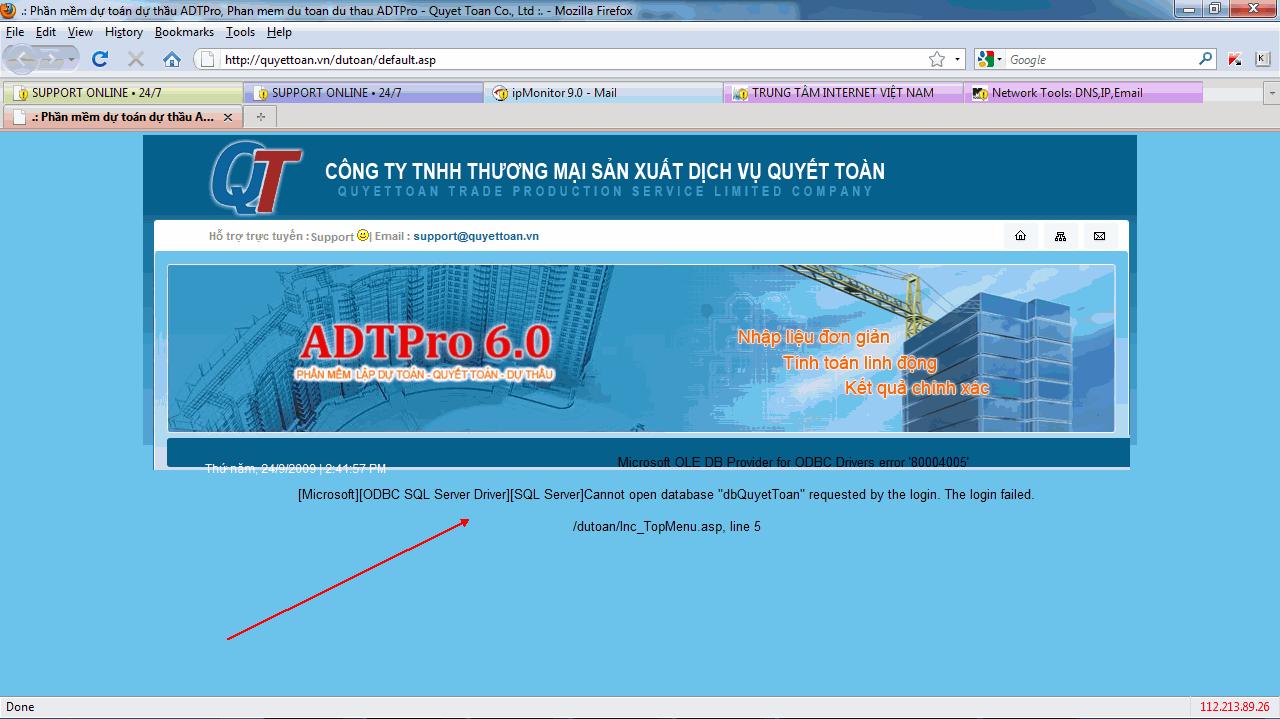Reload the current page
The width and height of the screenshot is (1280, 719).
100,59
